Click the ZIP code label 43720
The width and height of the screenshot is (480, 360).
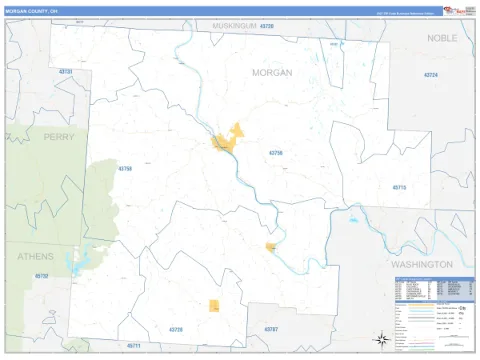pyautogui.click(x=267, y=26)
